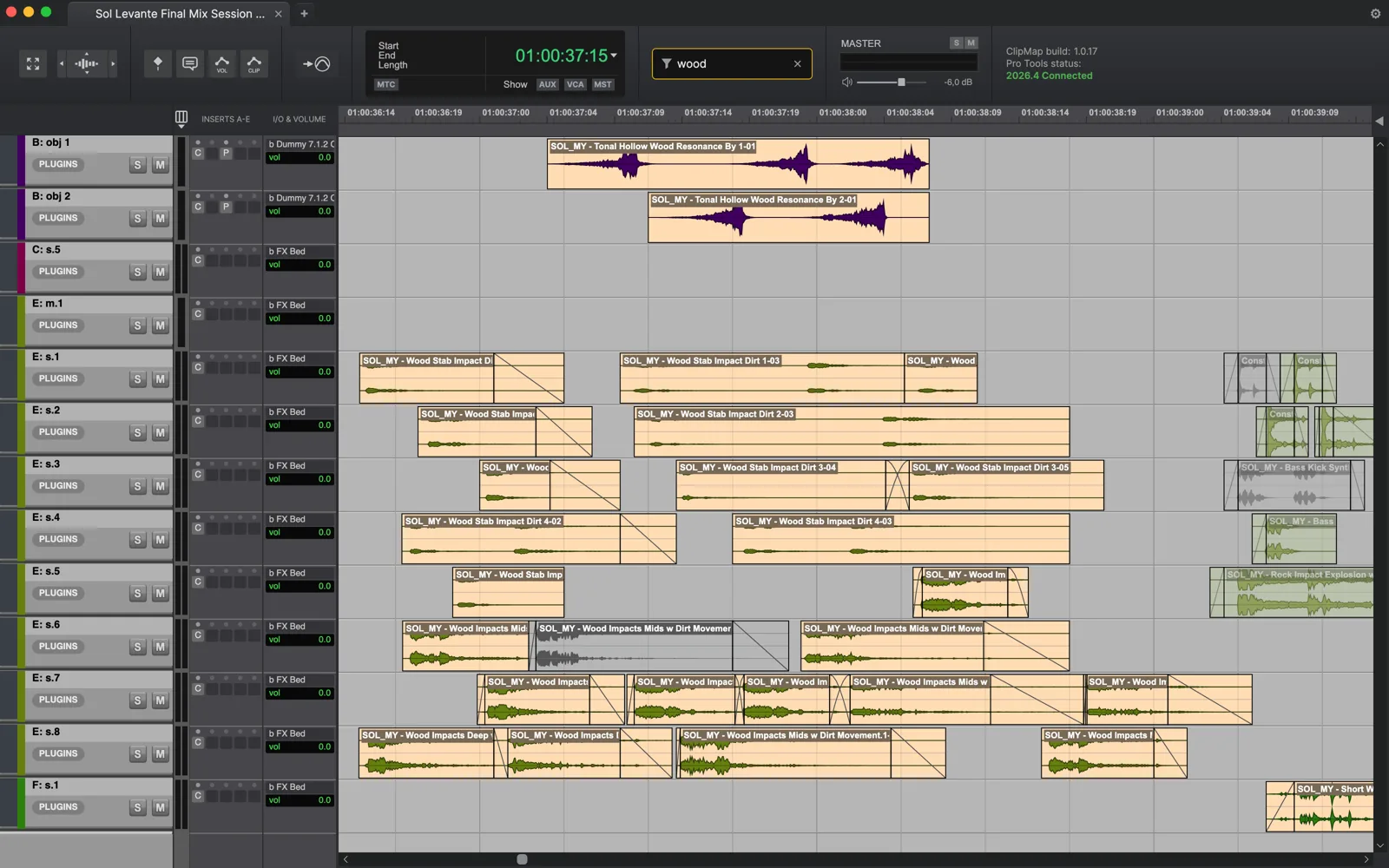Screen dimensions: 1389x868
Task: Open the b Dummy 7.1.2 output on B: obj 1
Action: click(300, 144)
